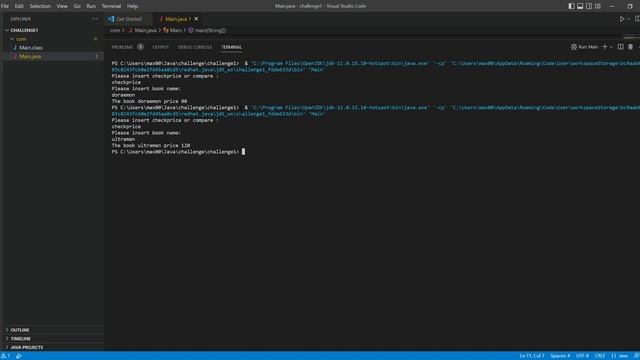This screenshot has height=360, width=640.
Task: Click the Visual Studio Code icon on Get Started tab
Action: click(111, 19)
